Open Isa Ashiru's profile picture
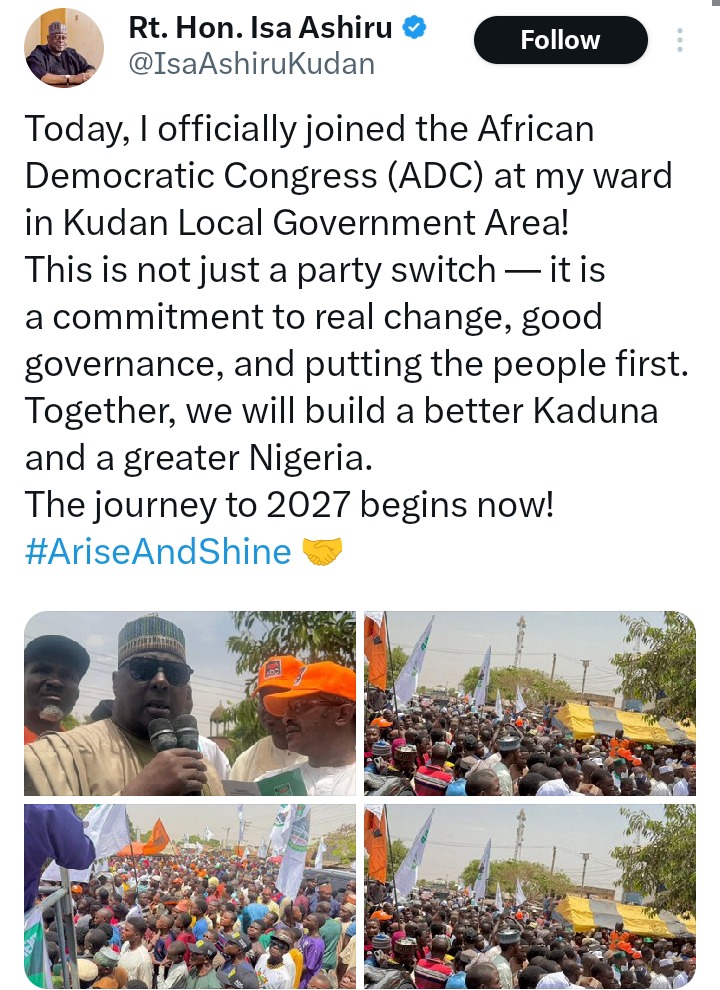Screen dimensions: 720x990 63,48
